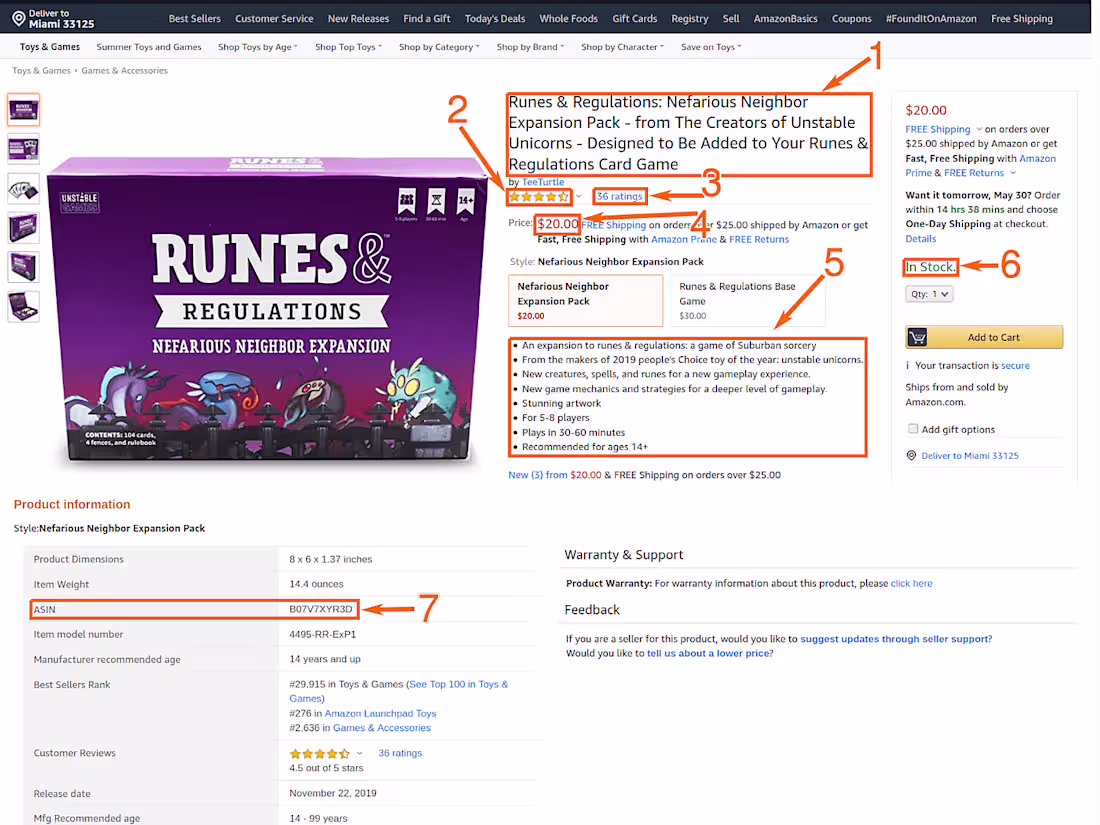
Task: Click the shopping cart icon in Add to Cart
Action: point(917,337)
